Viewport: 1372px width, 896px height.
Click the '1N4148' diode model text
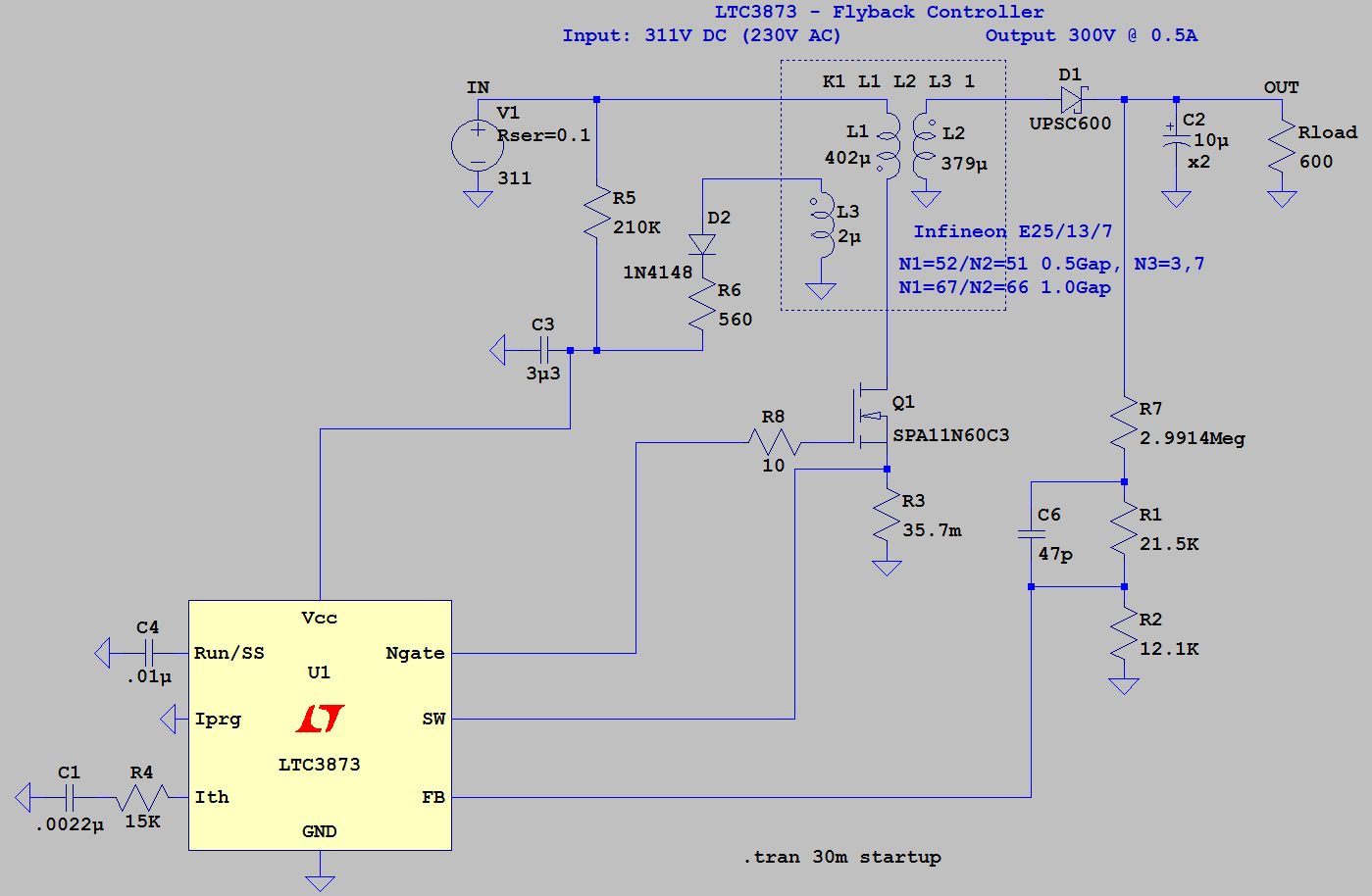click(x=657, y=273)
